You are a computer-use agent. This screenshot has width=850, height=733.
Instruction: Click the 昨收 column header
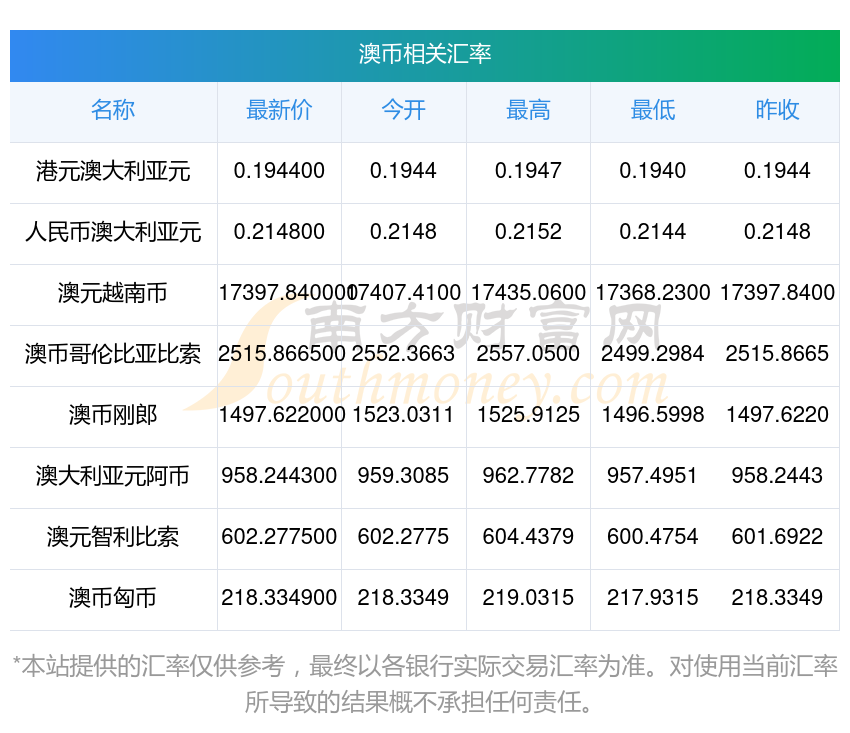(x=777, y=111)
